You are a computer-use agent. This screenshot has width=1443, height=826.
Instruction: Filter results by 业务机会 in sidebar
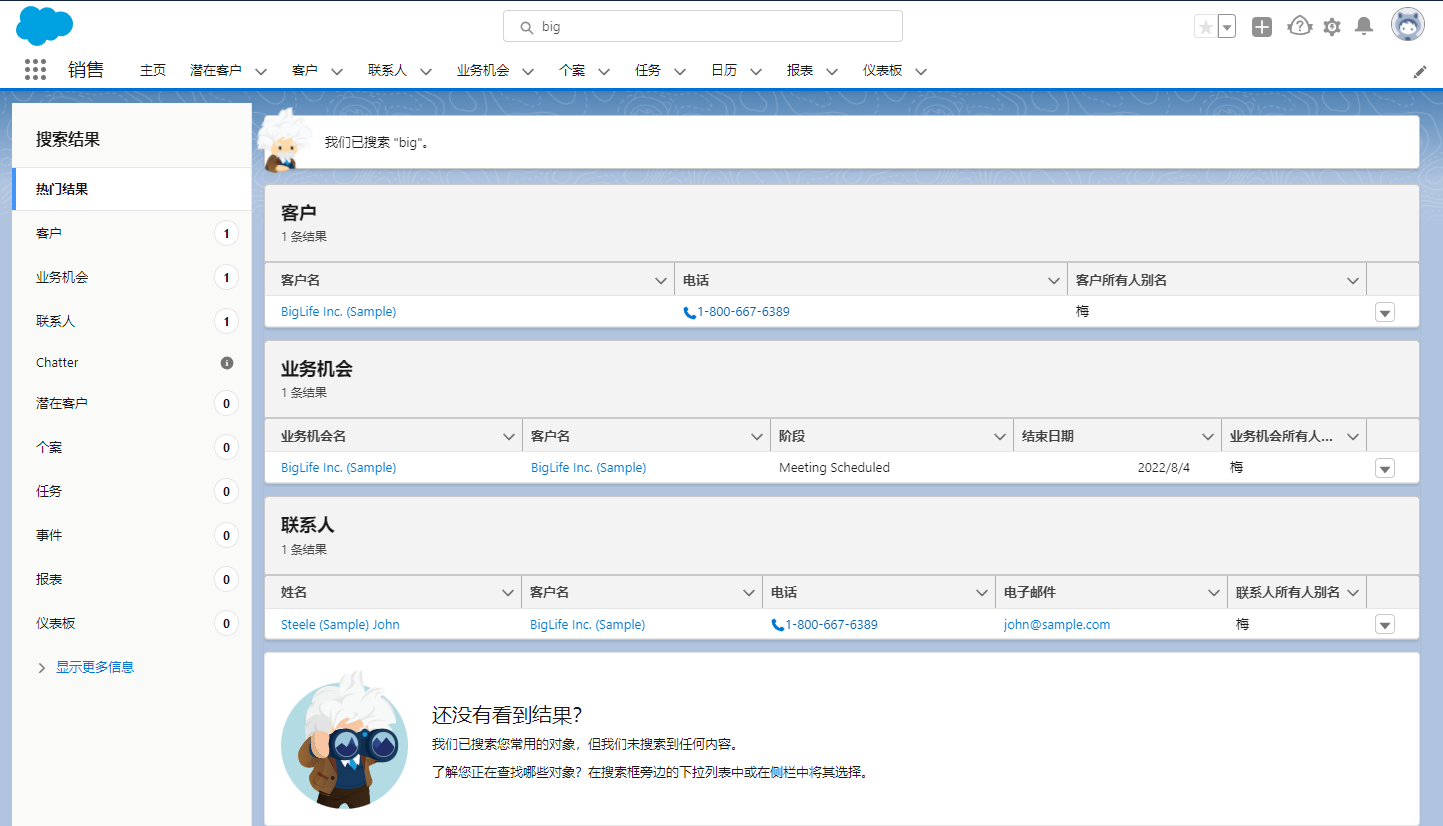pos(132,277)
